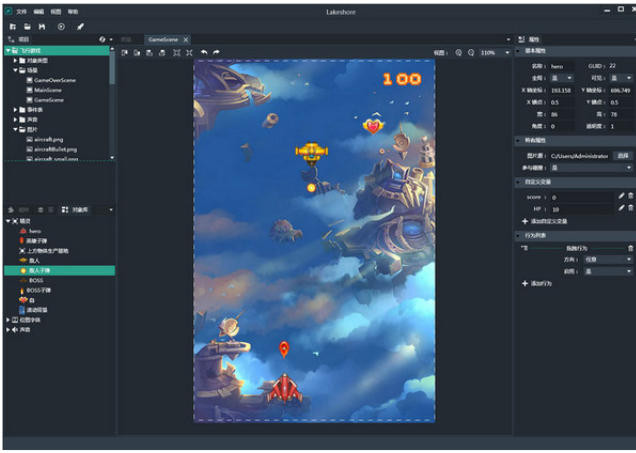This screenshot has height=453, width=636.
Task: Click the save project toolbar icon
Action: (42, 27)
